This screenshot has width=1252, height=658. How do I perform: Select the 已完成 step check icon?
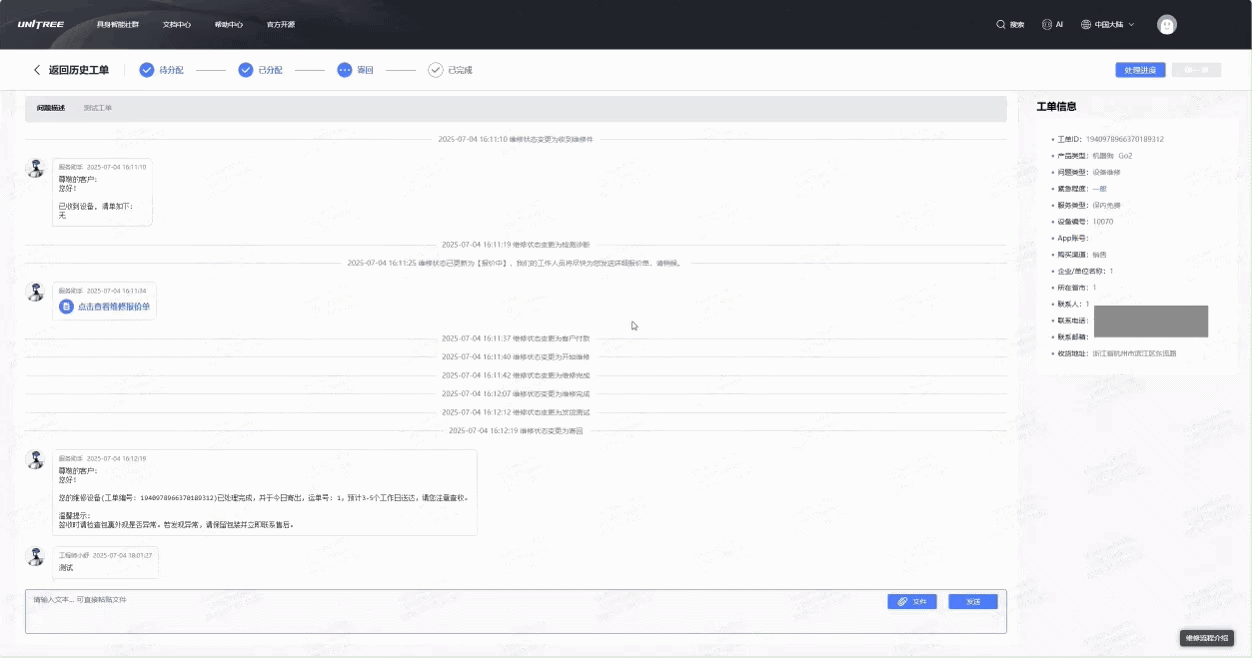(435, 70)
